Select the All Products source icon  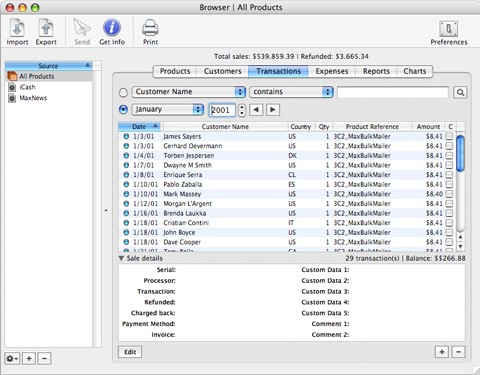12,76
